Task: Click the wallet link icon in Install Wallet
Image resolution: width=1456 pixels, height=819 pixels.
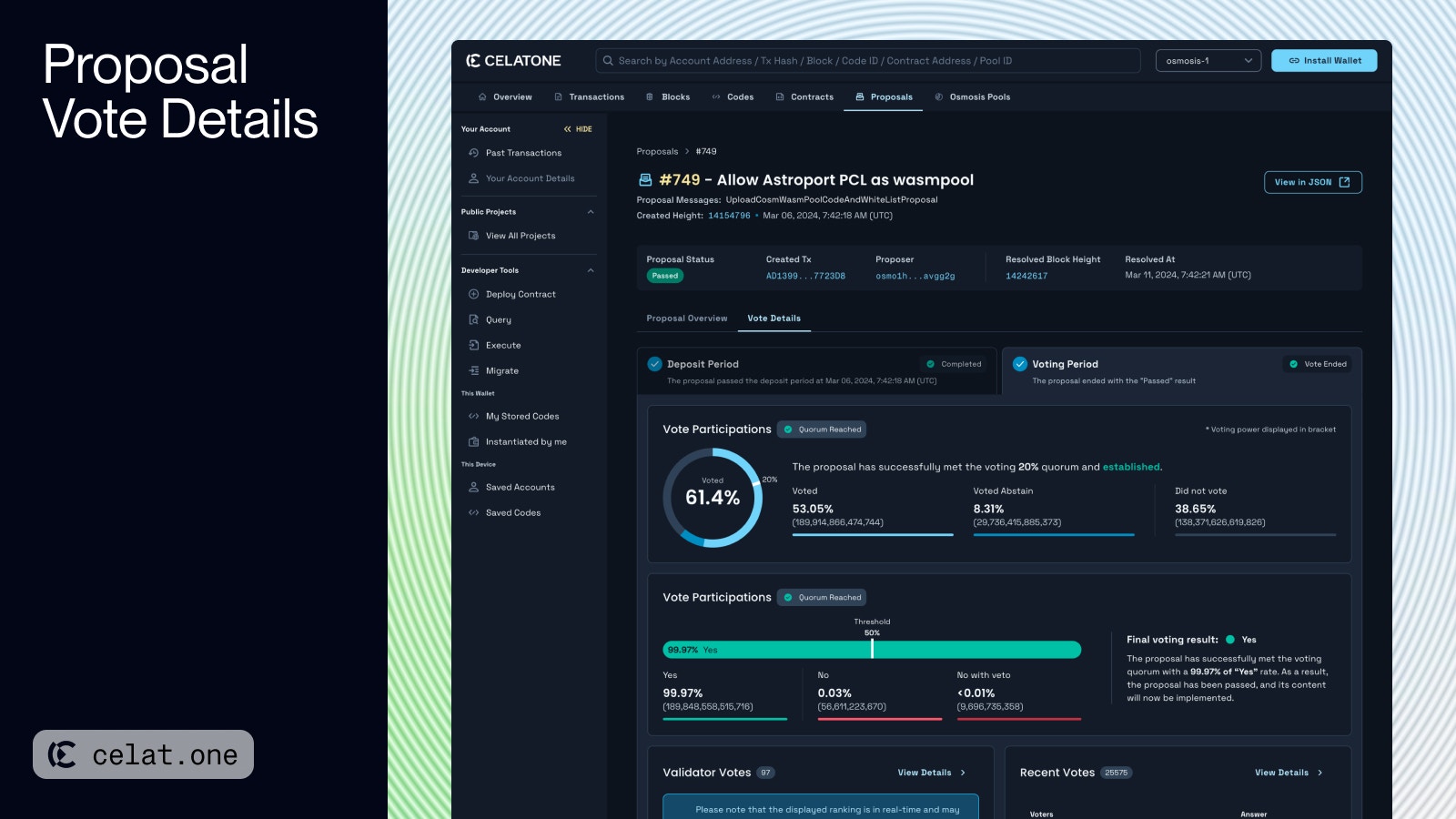Action: (1294, 61)
